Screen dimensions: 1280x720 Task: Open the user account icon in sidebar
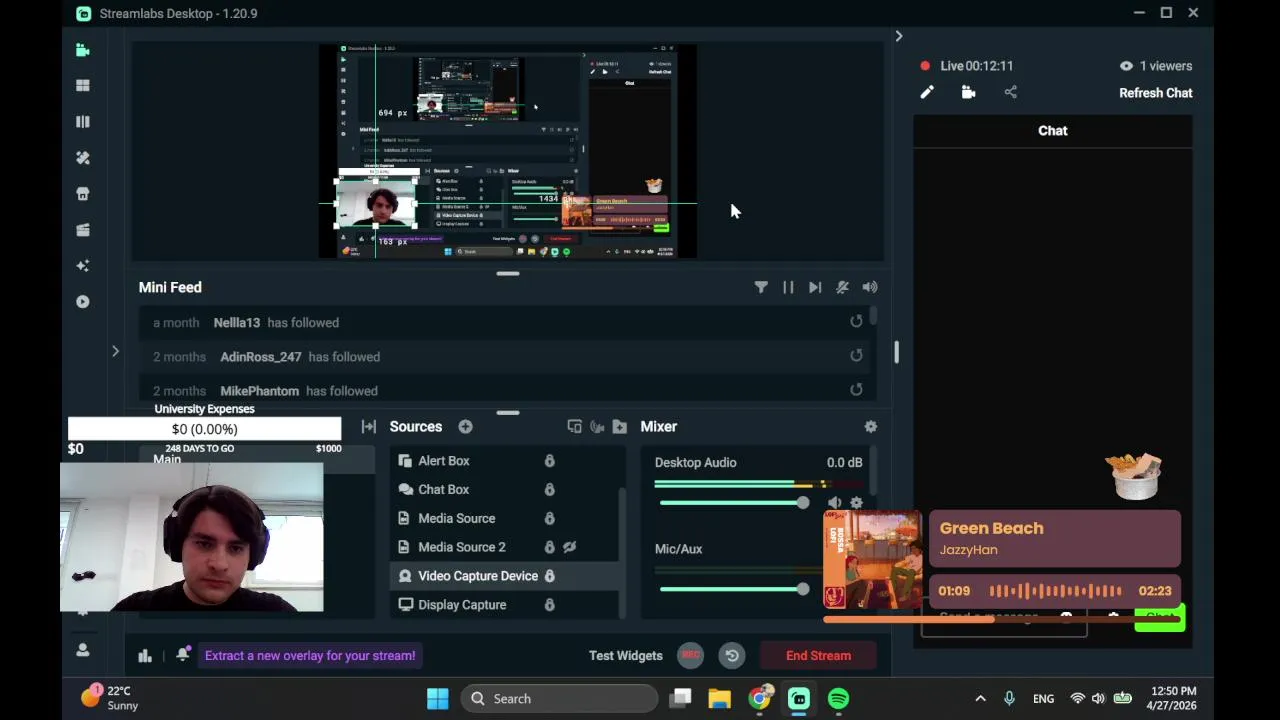82,650
